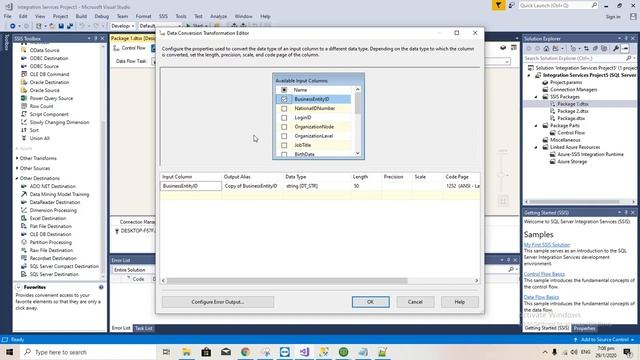This screenshot has width=640, height=360.
Task: Collapse Package Parts folder node
Action: point(536,126)
